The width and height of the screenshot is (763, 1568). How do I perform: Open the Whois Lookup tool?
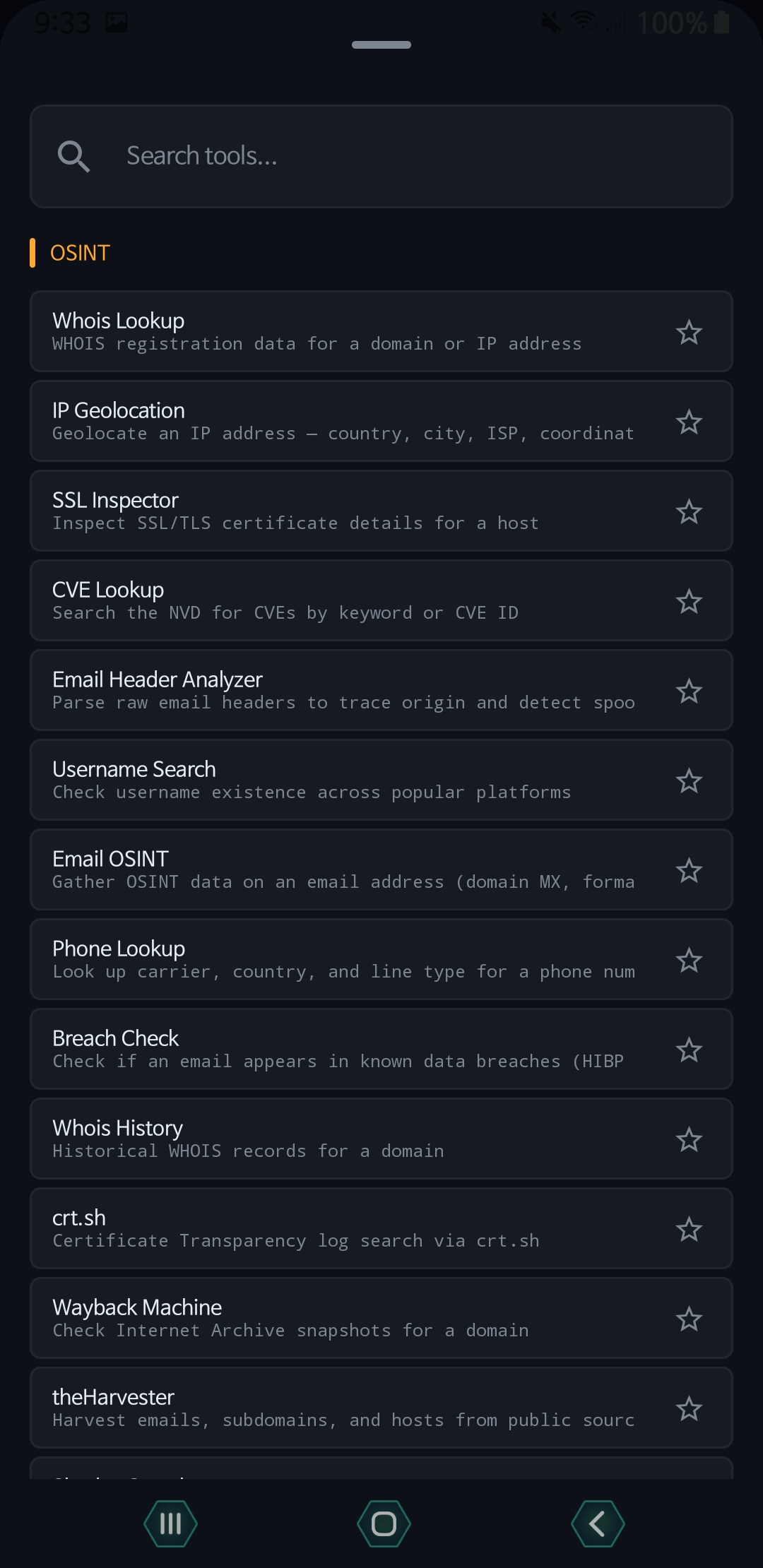coord(318,331)
